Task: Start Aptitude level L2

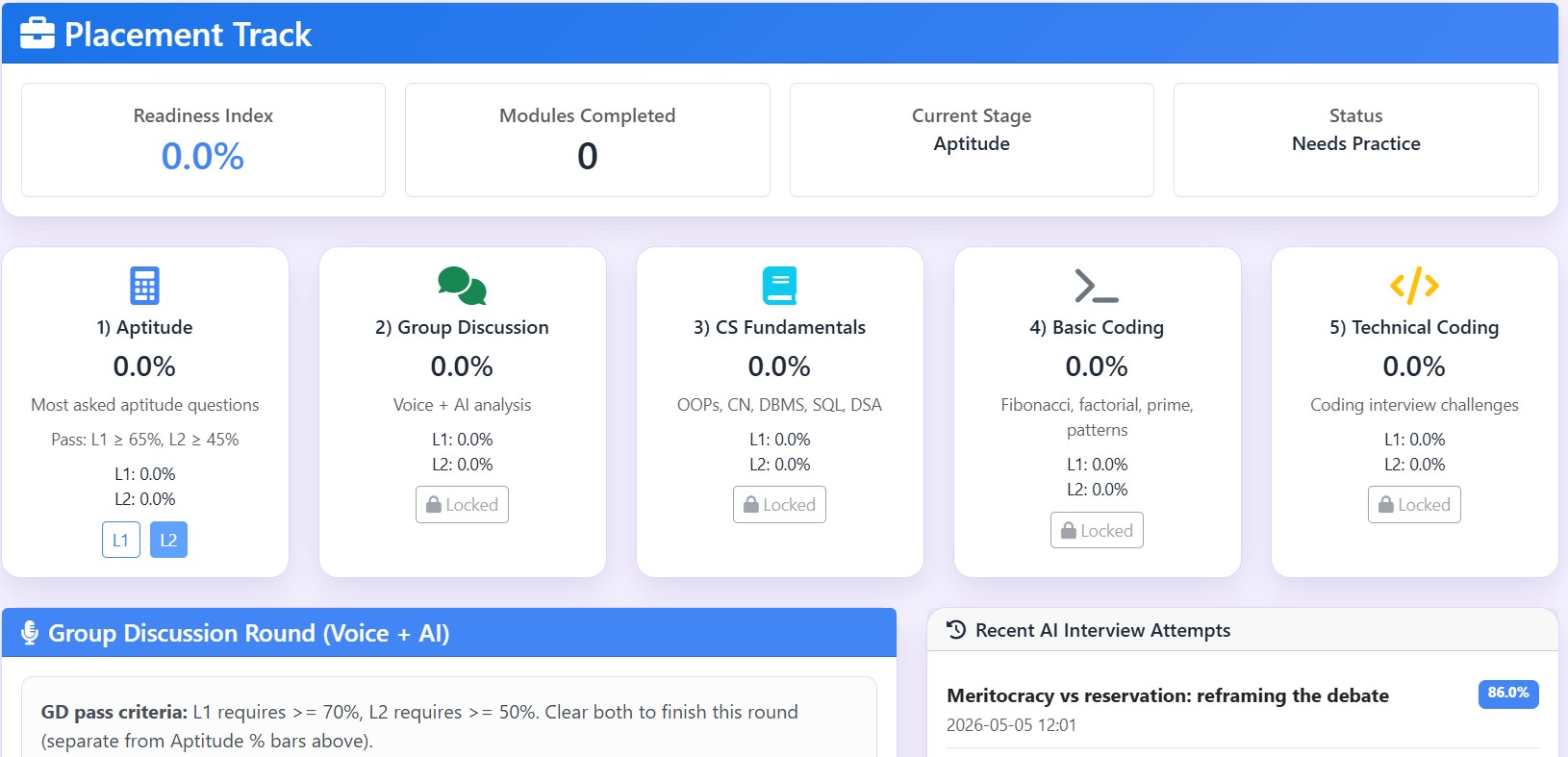Action: pyautogui.click(x=168, y=540)
